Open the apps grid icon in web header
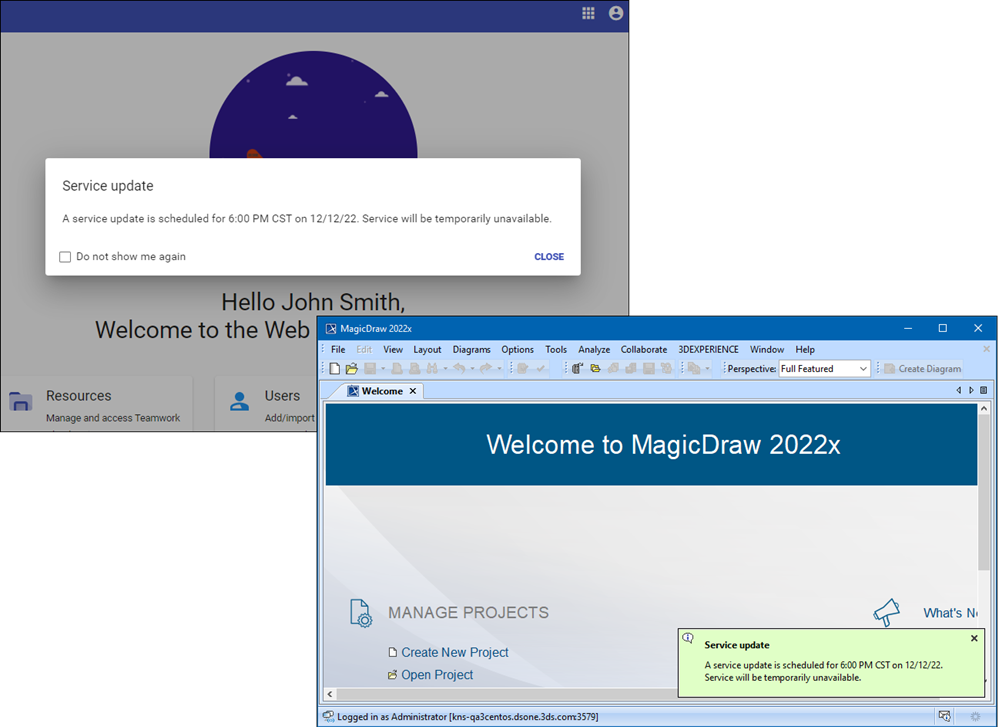 [x=588, y=13]
